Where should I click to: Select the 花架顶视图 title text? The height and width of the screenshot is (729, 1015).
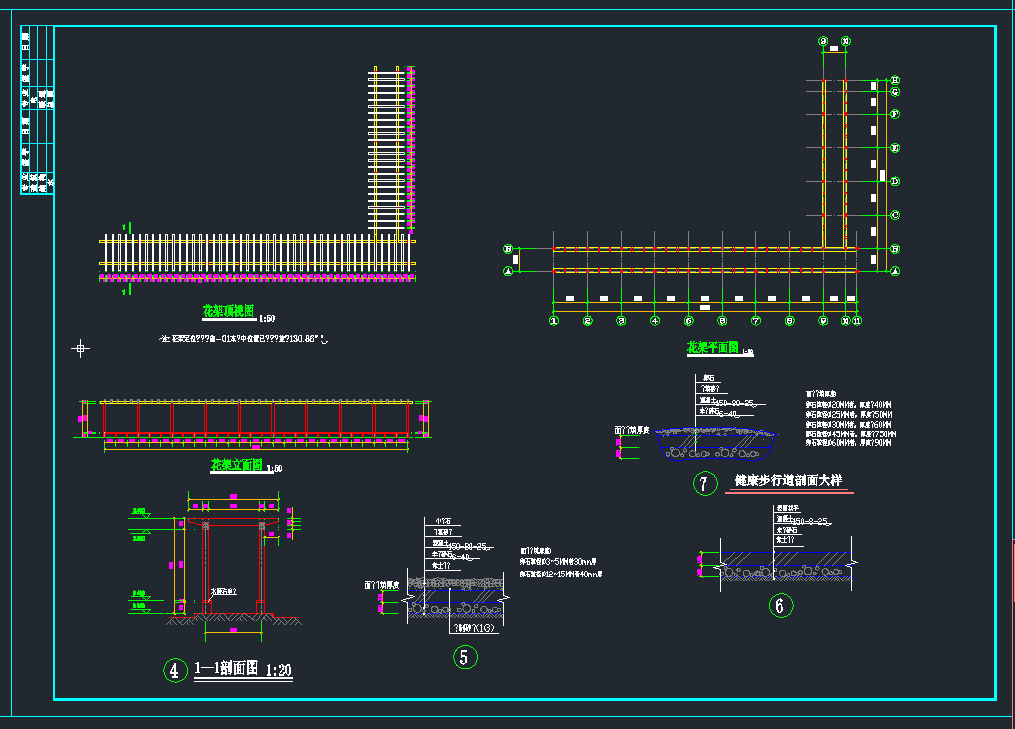(227, 311)
